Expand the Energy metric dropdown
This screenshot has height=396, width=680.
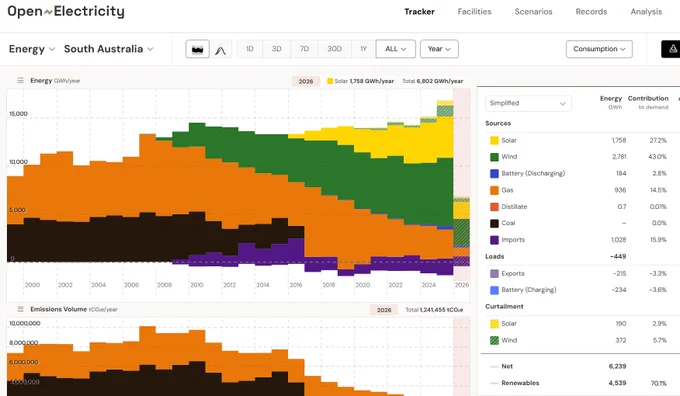point(32,49)
